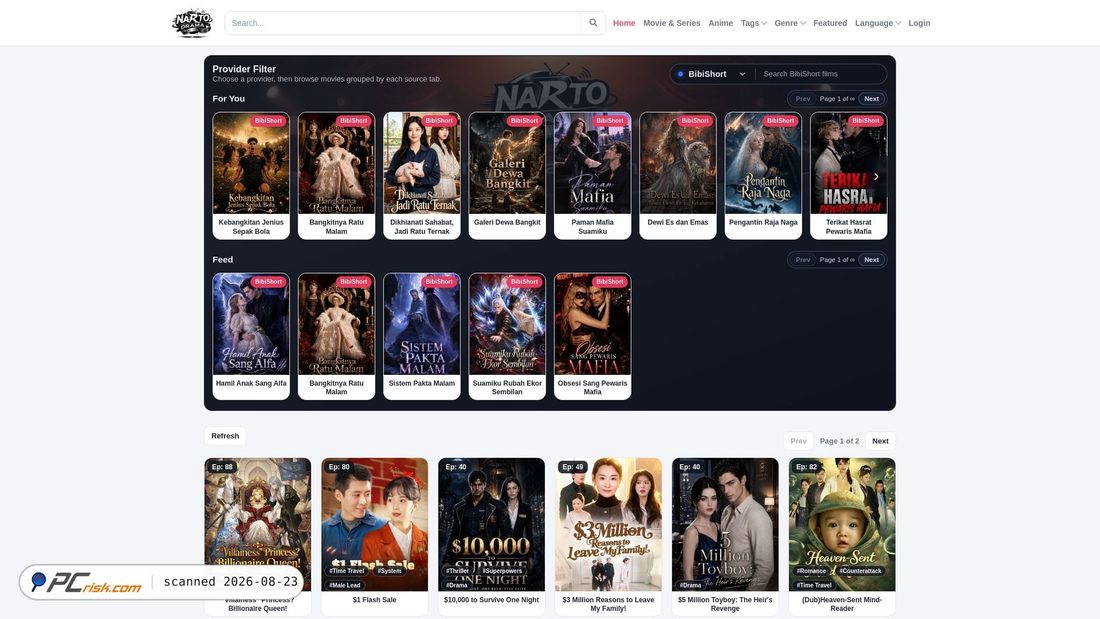Click the Narto Drama logo

[x=192, y=22]
